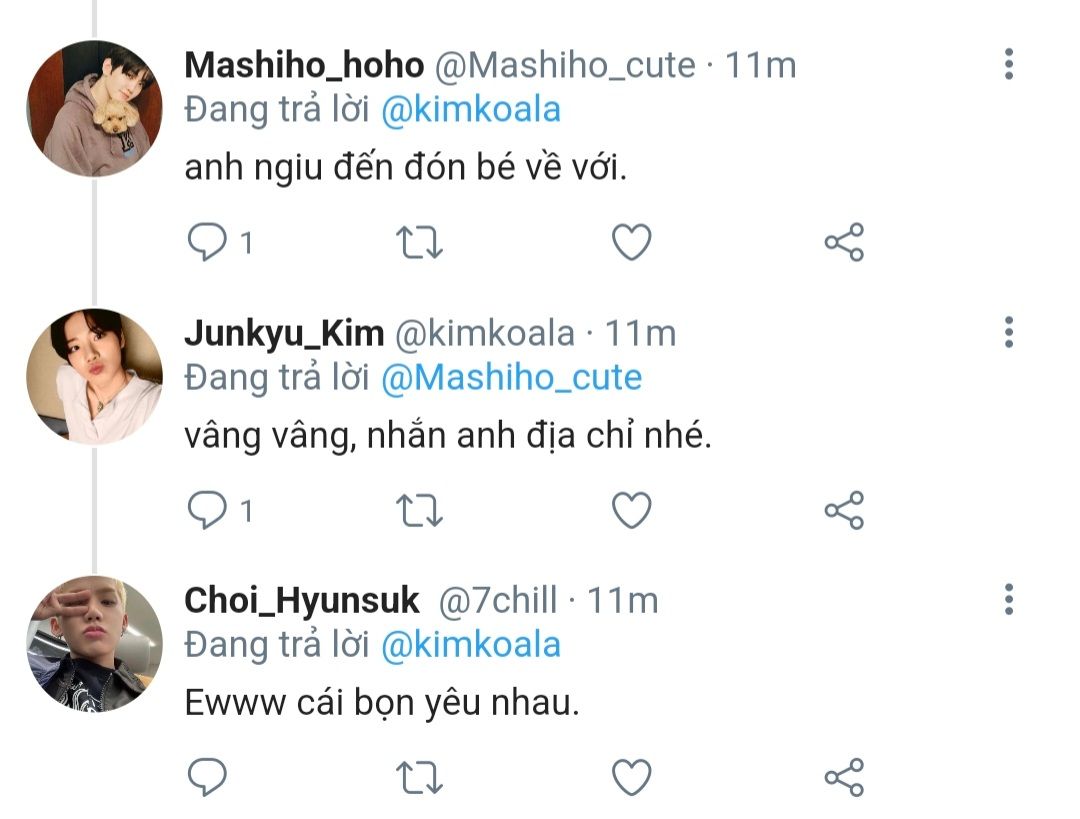Retweet Junkyu_Kim's tweet

419,510
